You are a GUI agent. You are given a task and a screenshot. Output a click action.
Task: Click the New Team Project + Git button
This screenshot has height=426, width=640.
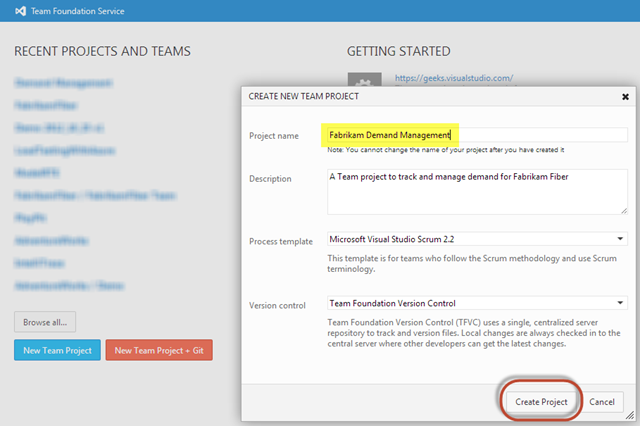pos(159,351)
